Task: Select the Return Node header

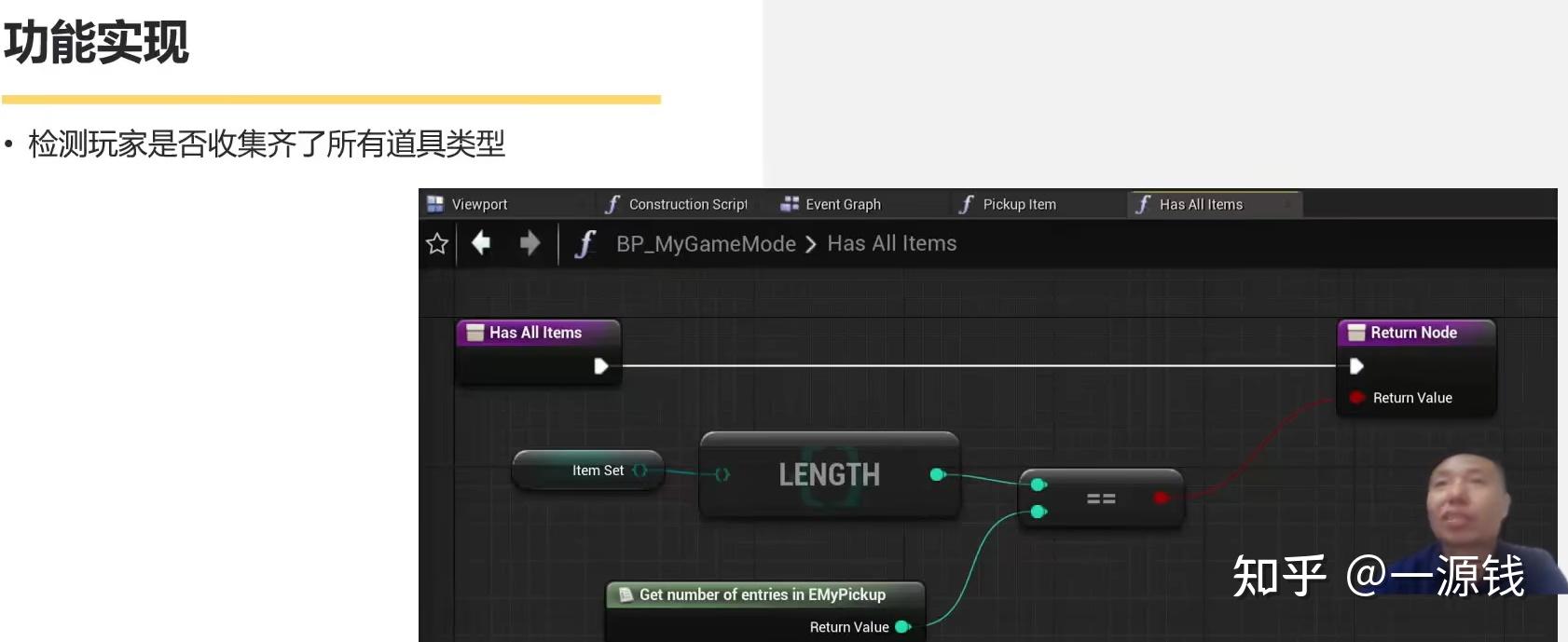Action: (x=1416, y=333)
